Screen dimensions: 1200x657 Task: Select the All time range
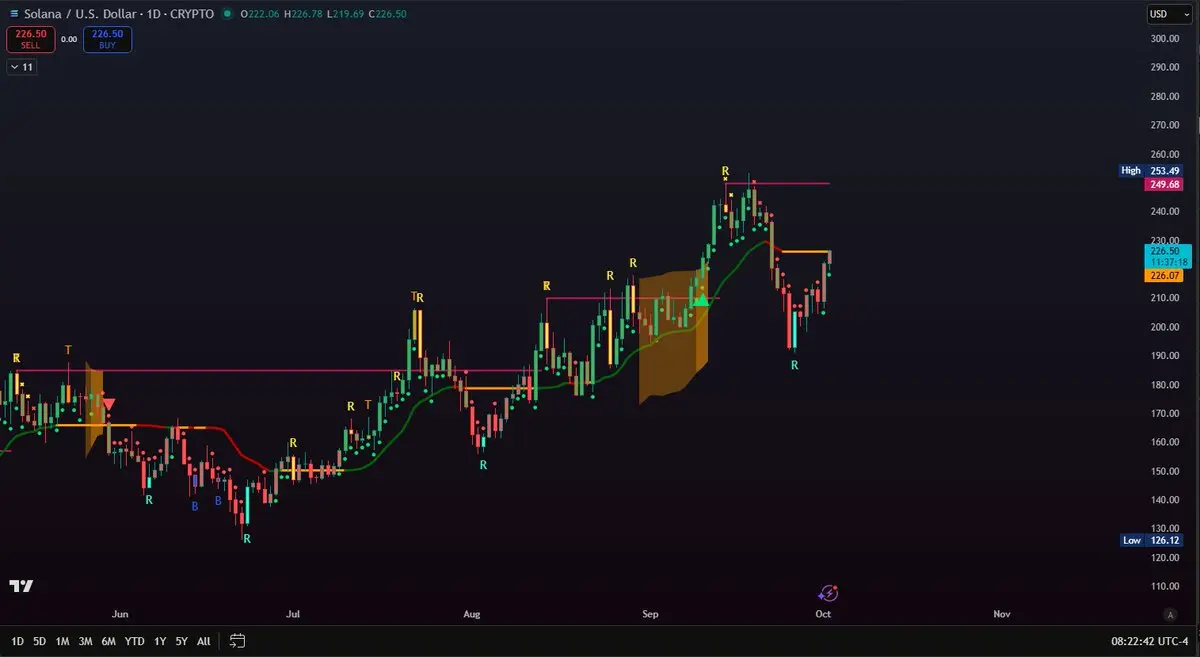[x=203, y=641]
